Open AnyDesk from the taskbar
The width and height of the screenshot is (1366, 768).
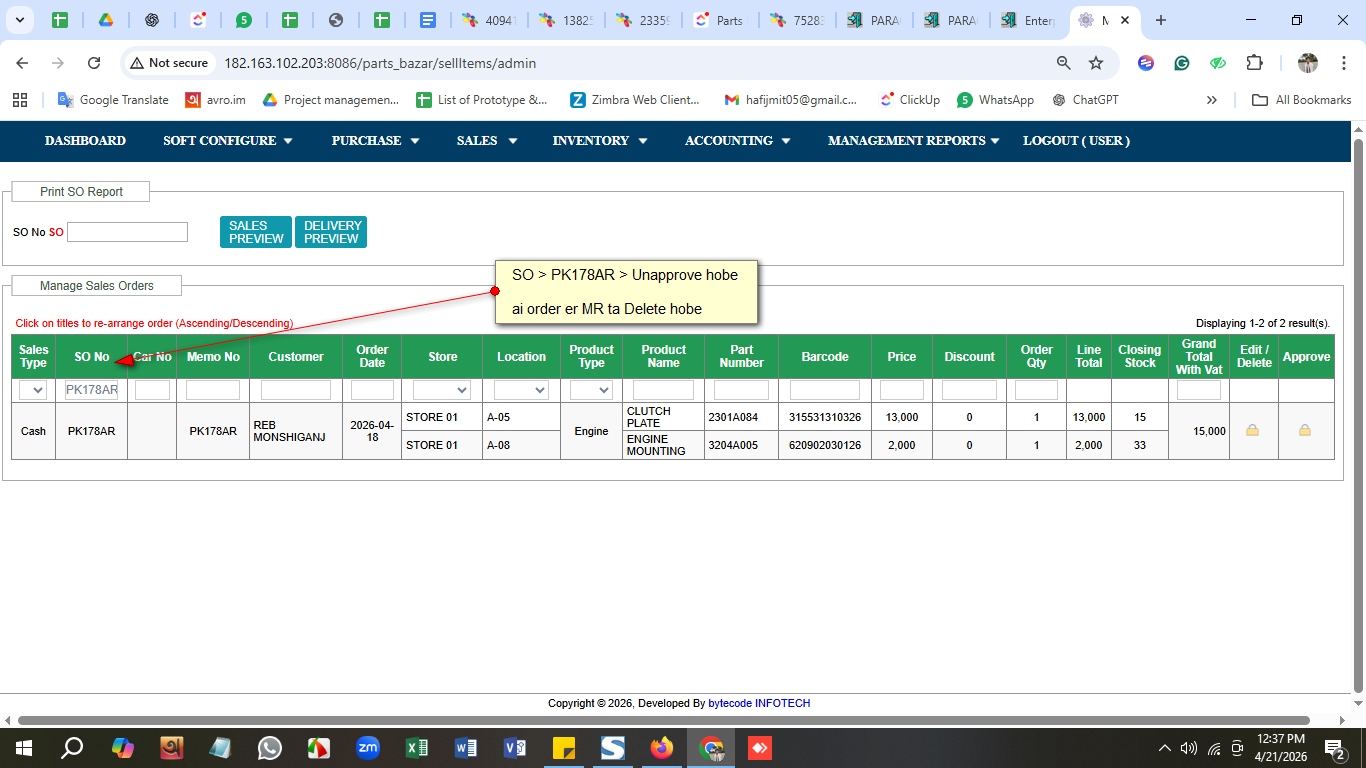click(x=760, y=748)
